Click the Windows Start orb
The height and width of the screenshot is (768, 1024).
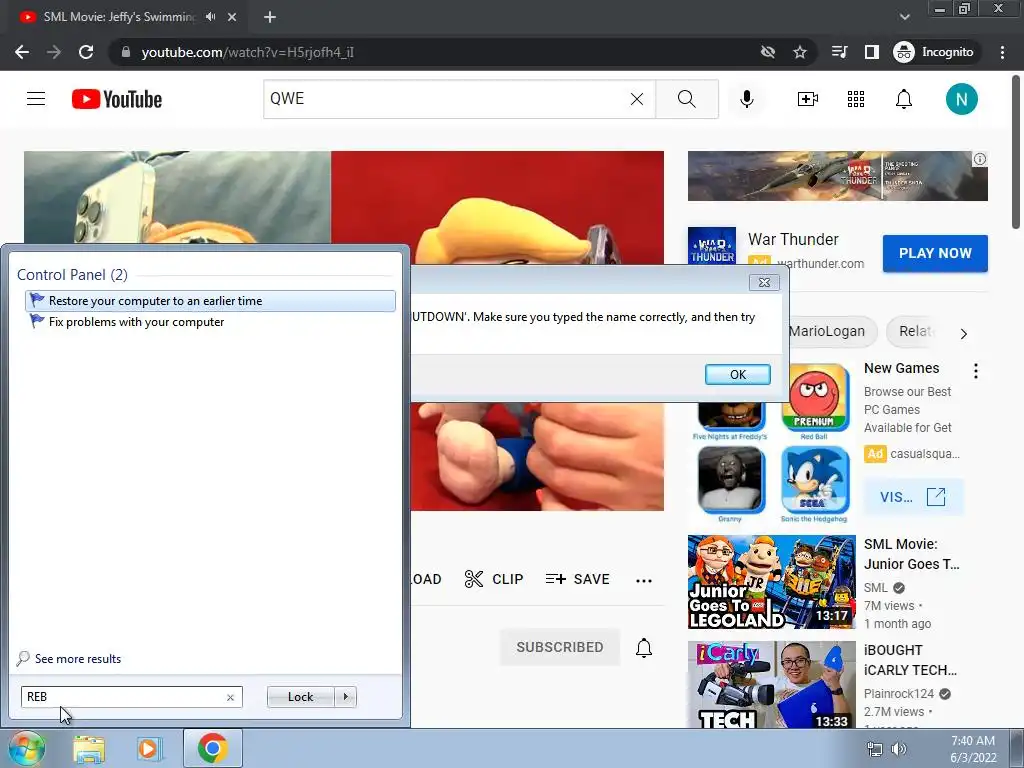(25, 748)
